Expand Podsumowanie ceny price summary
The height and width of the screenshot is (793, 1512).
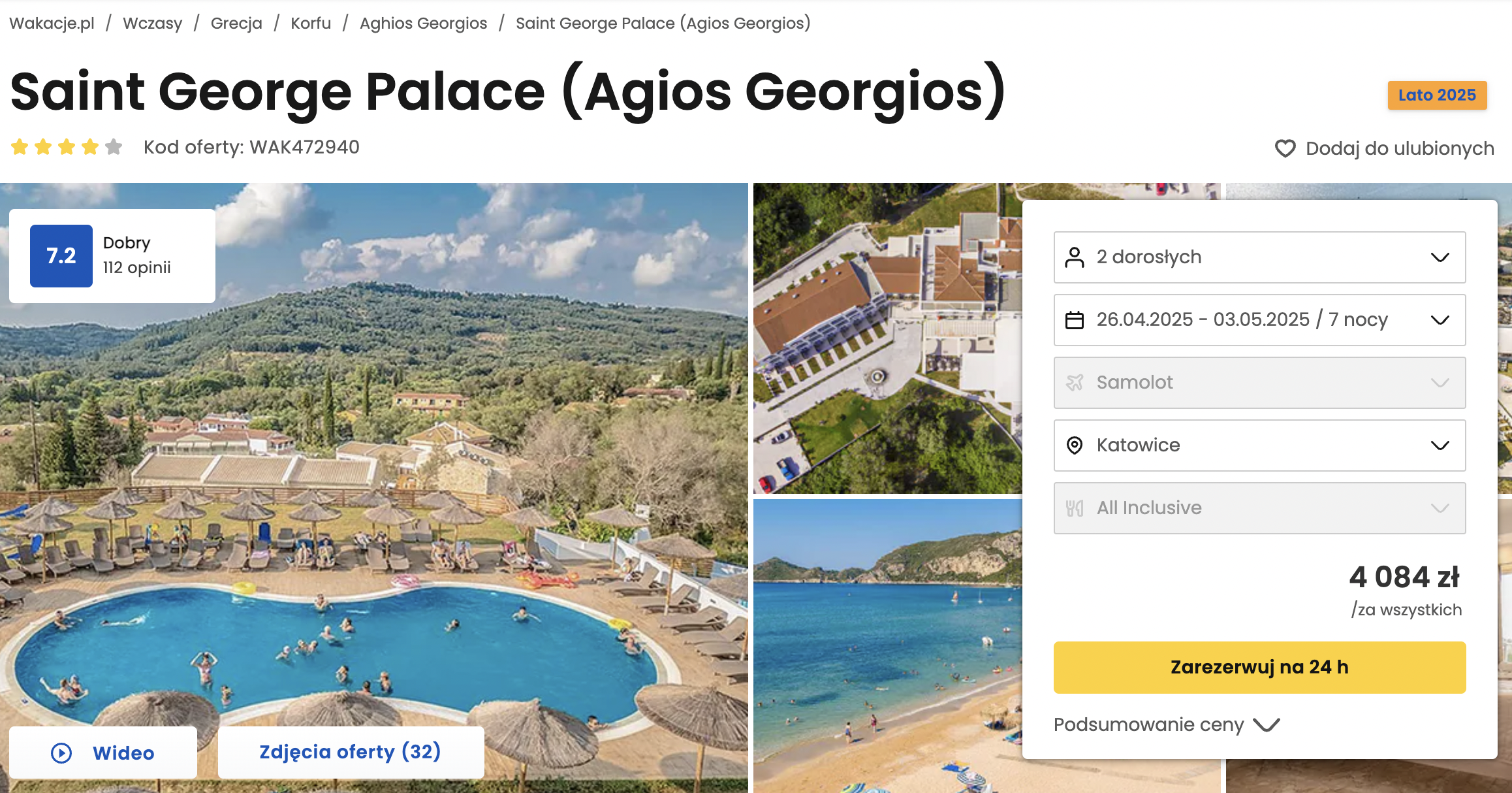click(x=1167, y=725)
